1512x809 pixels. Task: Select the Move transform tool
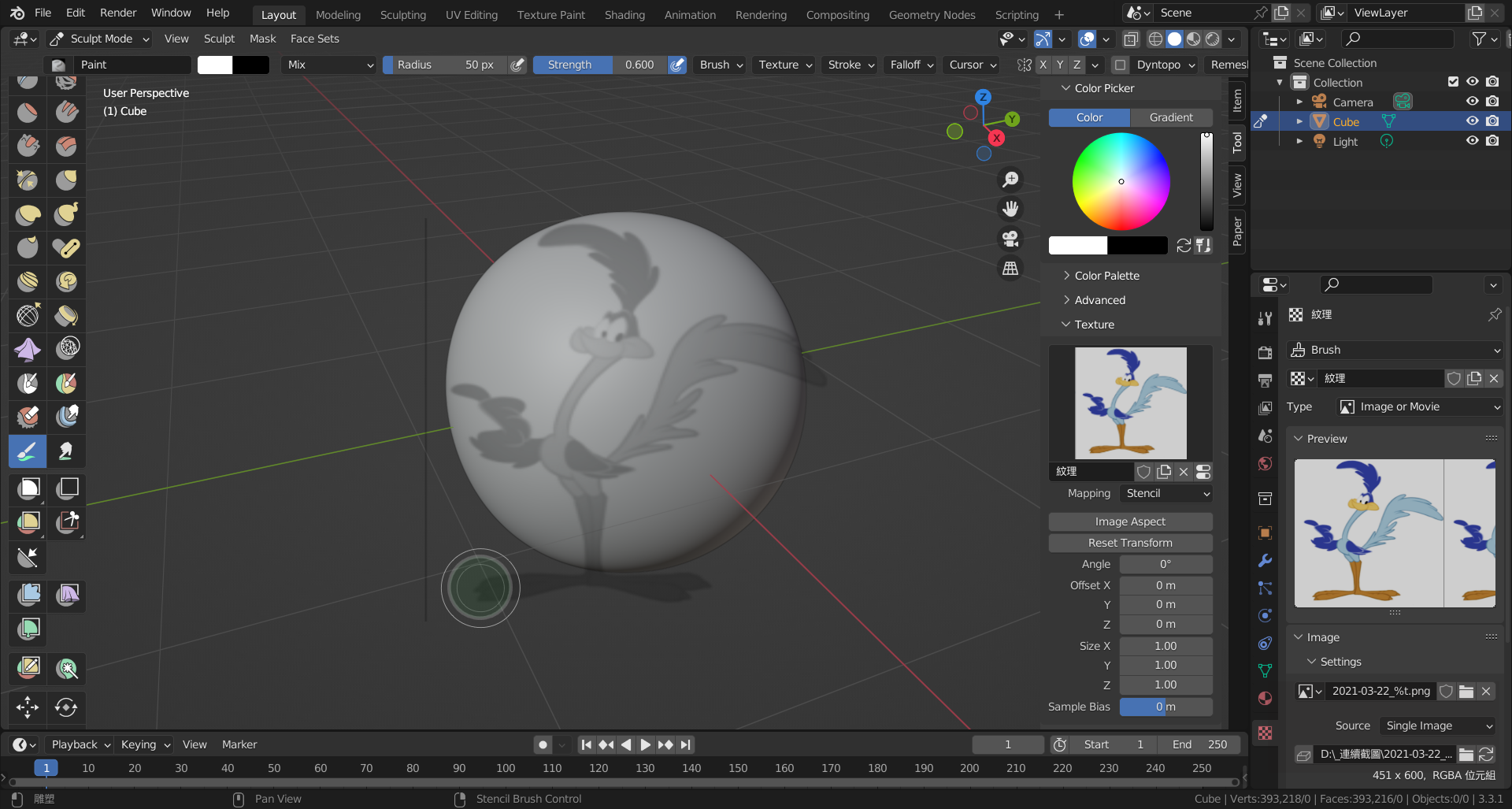click(28, 707)
